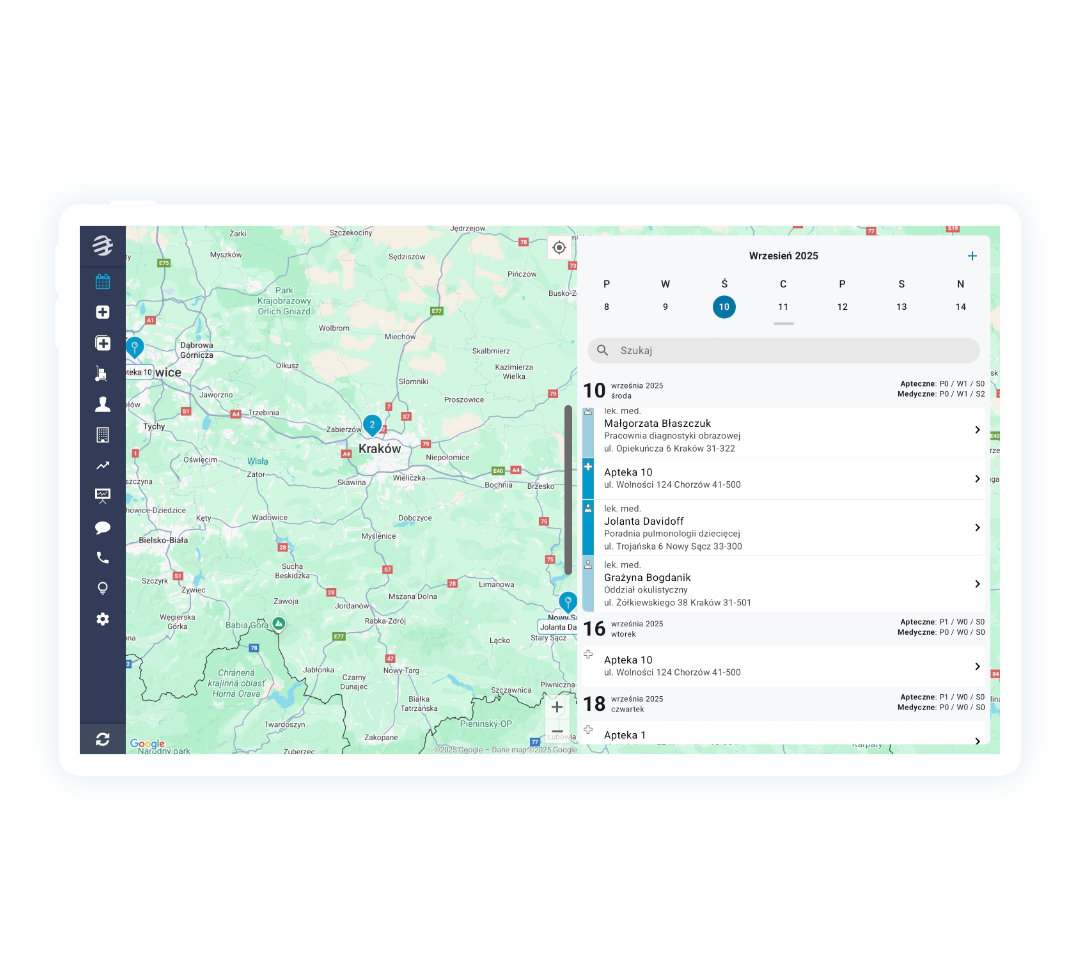
Task: Click the Małgorzata Błaszczuk name
Action: (x=657, y=424)
